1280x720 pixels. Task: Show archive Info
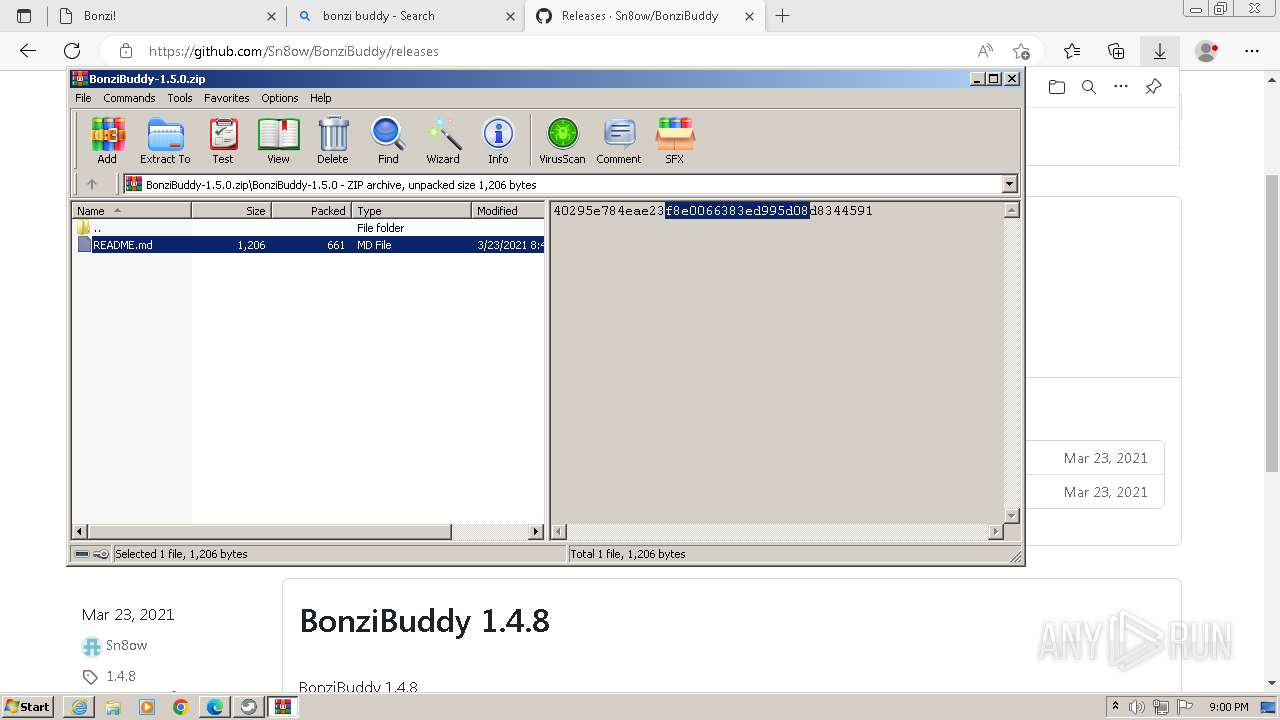pos(498,140)
